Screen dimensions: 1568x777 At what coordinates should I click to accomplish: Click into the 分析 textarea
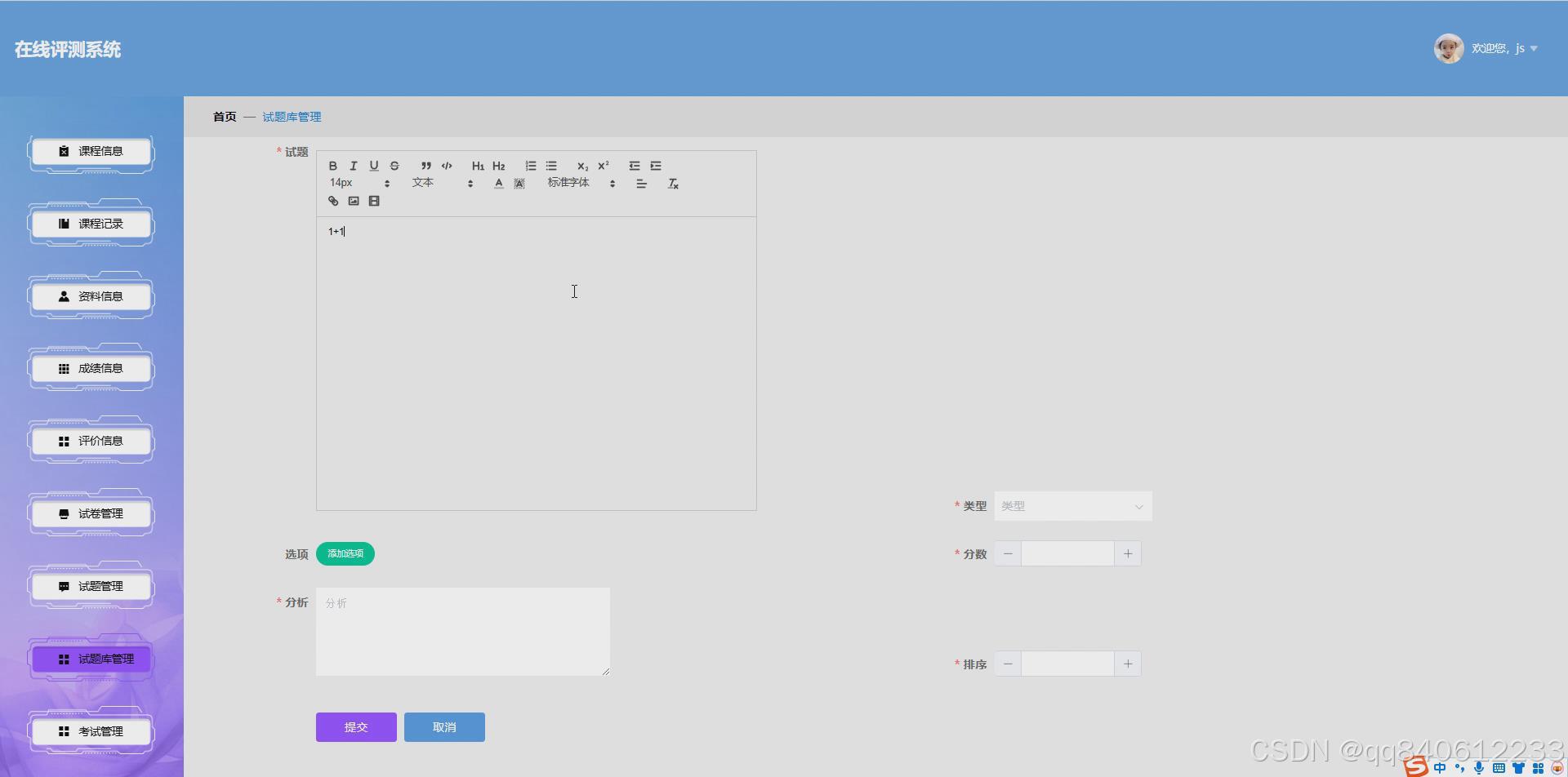[463, 632]
